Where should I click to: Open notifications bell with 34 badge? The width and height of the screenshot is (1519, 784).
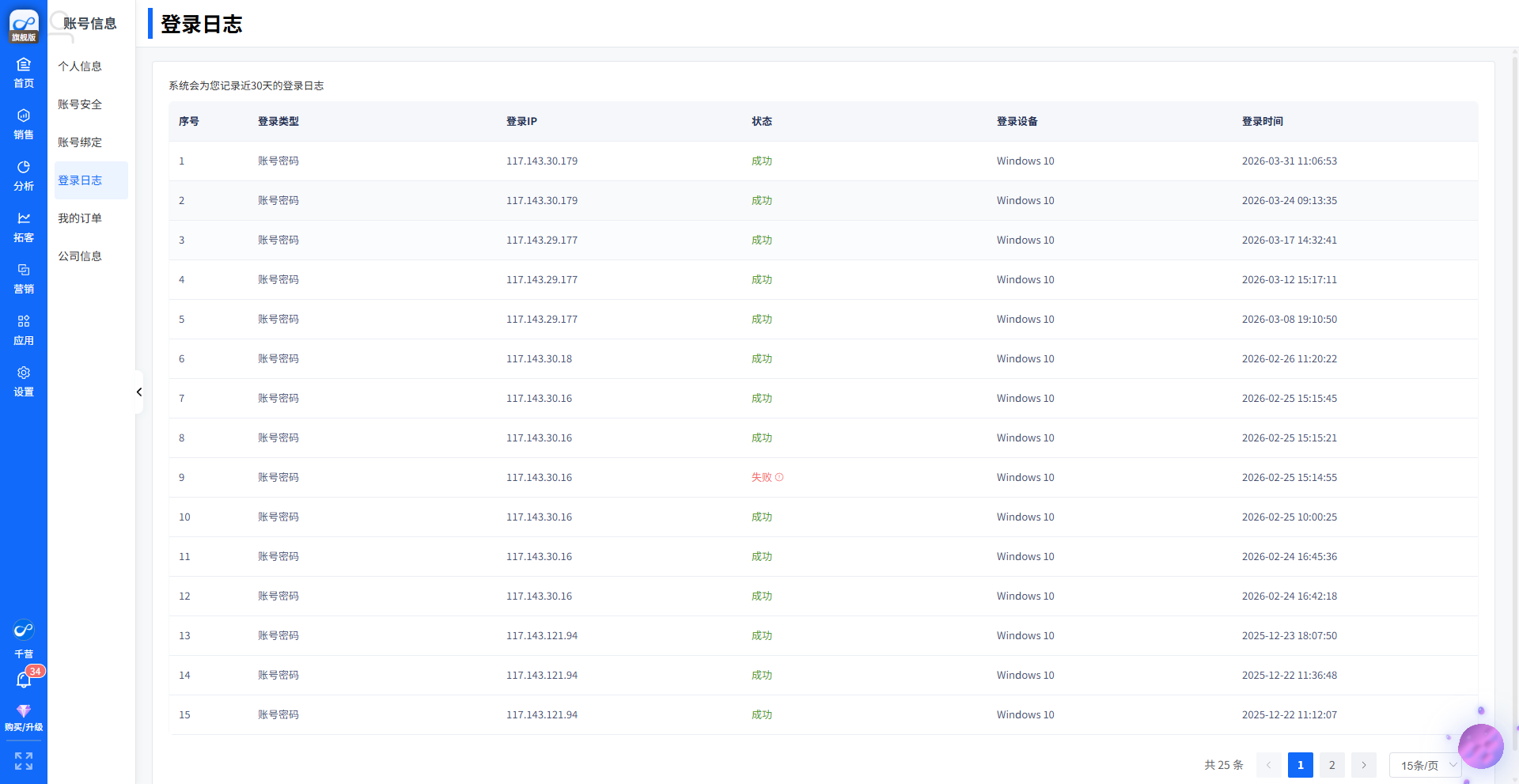(x=24, y=680)
